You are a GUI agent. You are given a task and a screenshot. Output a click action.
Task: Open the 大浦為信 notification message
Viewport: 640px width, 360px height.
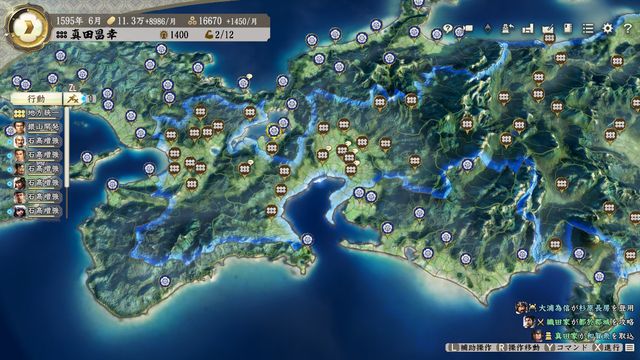pos(575,308)
